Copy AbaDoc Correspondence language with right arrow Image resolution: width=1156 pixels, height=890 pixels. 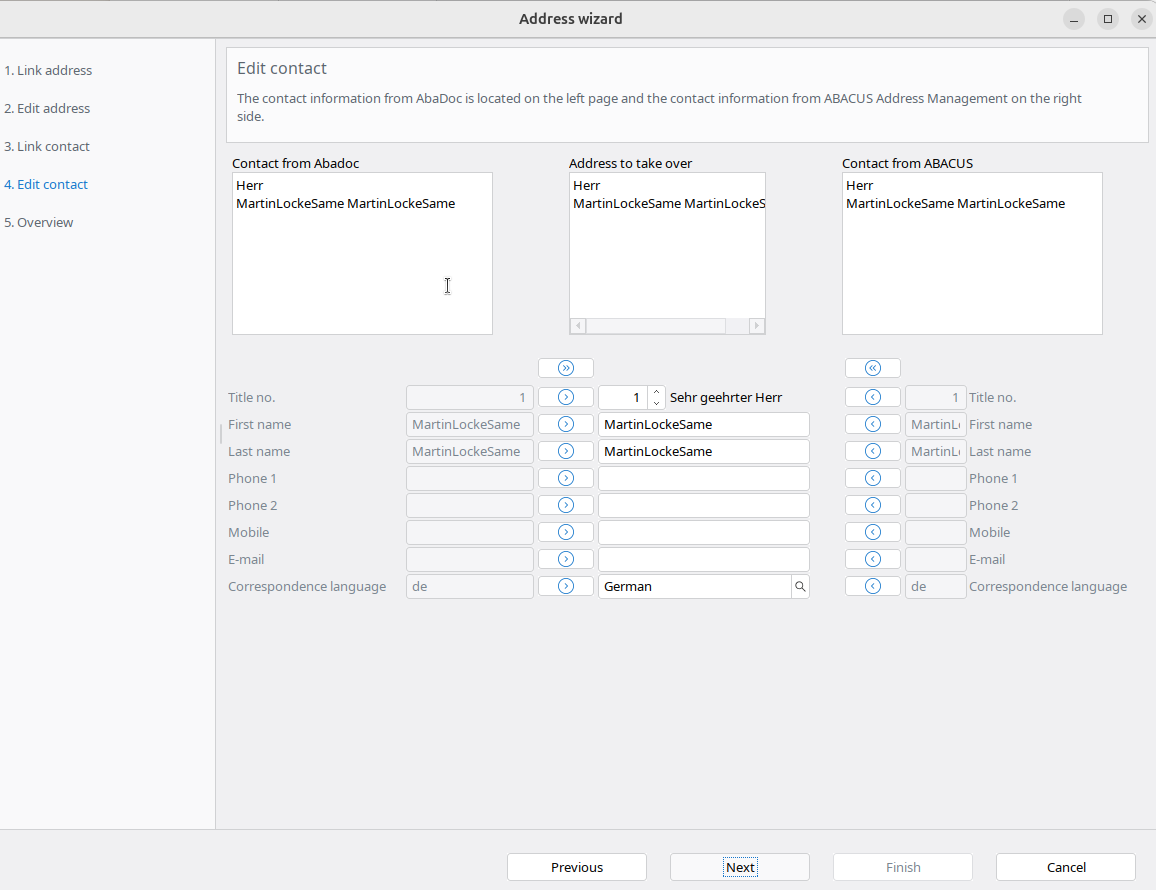click(566, 587)
